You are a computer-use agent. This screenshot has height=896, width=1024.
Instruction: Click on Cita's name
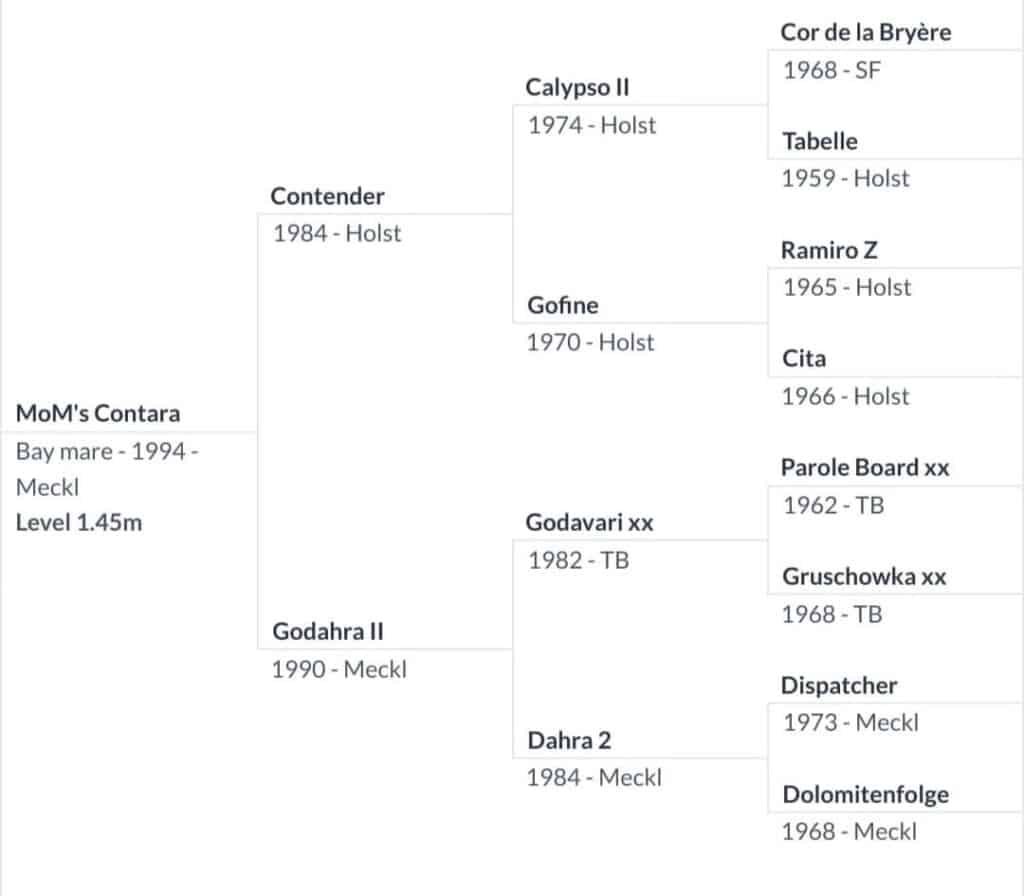point(804,359)
